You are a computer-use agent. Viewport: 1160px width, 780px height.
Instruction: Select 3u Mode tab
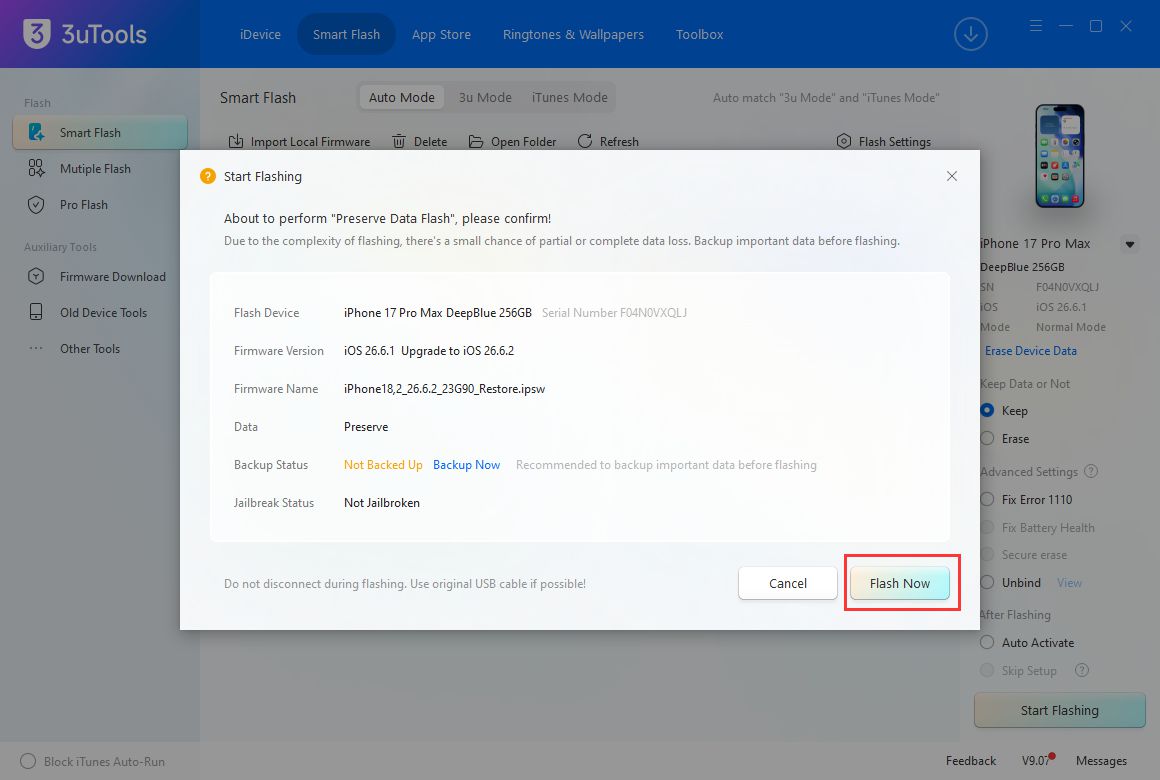coord(485,97)
